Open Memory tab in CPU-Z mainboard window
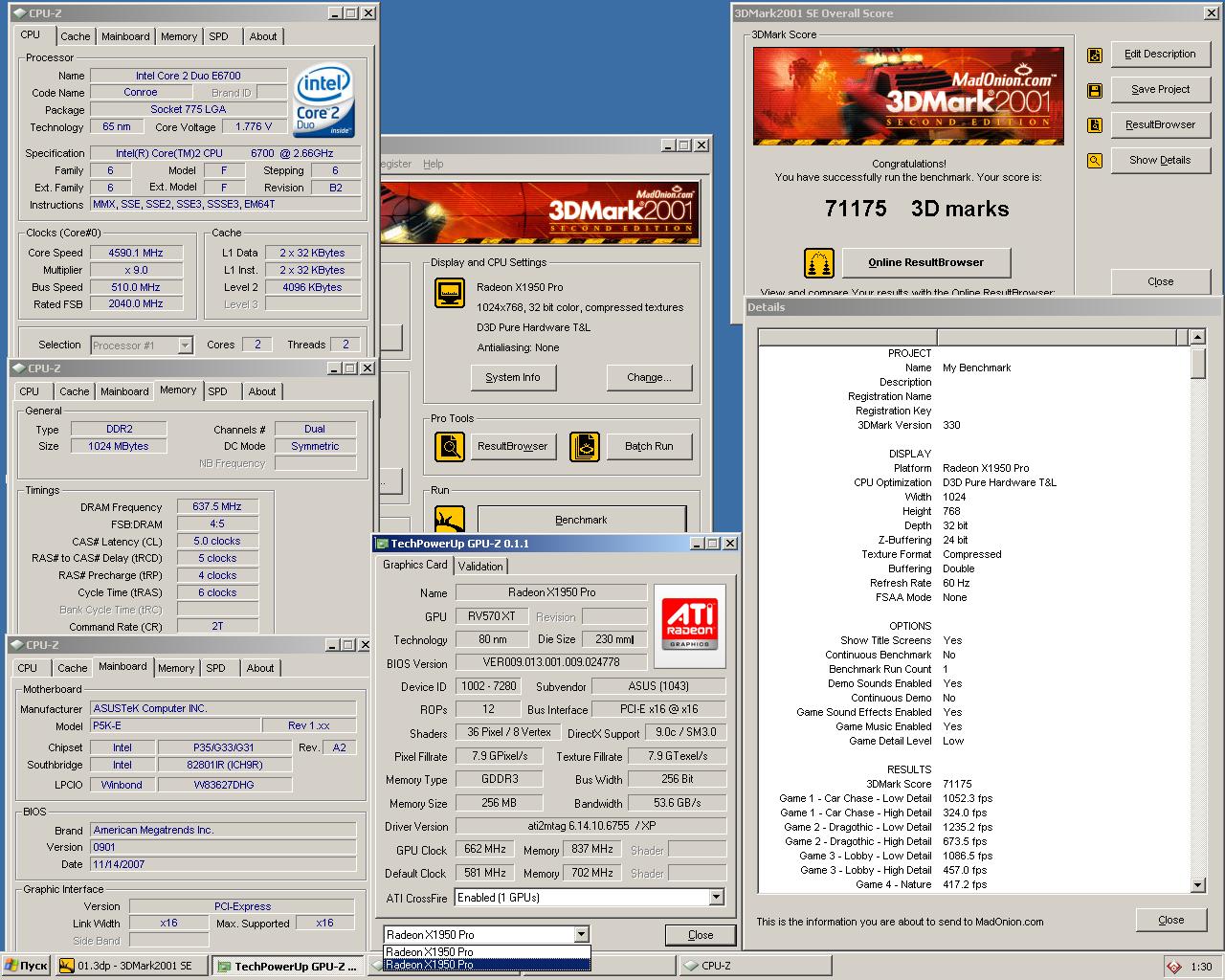Image resolution: width=1225 pixels, height=980 pixels. [x=175, y=668]
